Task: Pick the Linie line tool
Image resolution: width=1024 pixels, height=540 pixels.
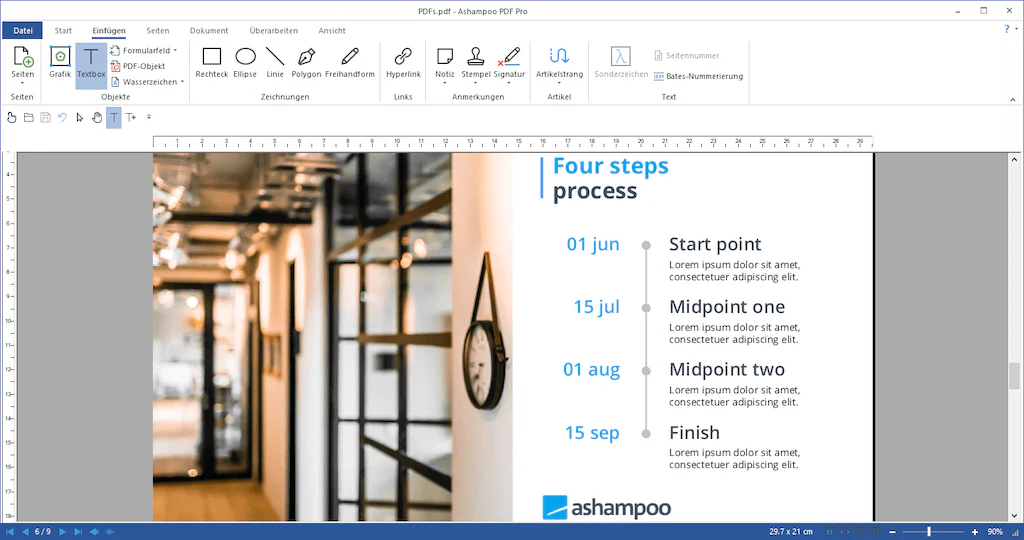Action: coord(275,63)
